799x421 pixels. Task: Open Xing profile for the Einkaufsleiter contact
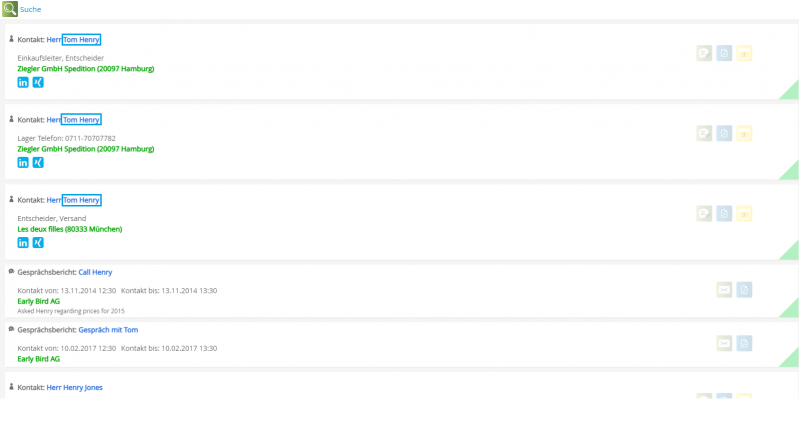coord(38,82)
